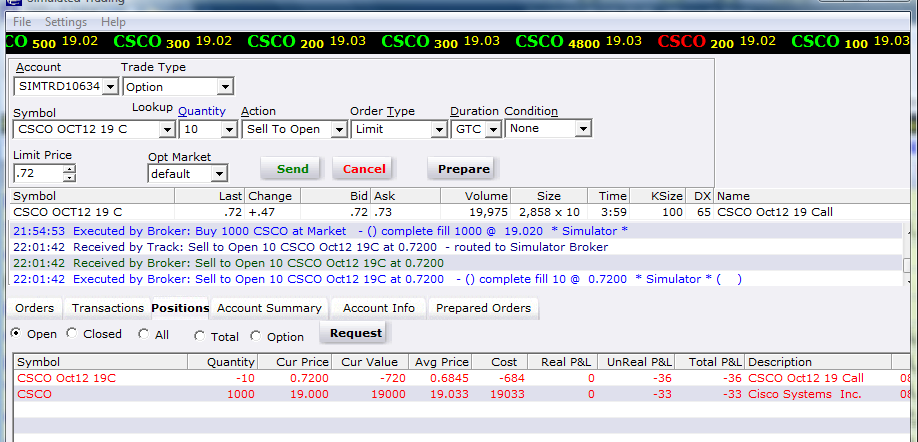Open the File menu
This screenshot has height=442, width=918.
(22, 22)
